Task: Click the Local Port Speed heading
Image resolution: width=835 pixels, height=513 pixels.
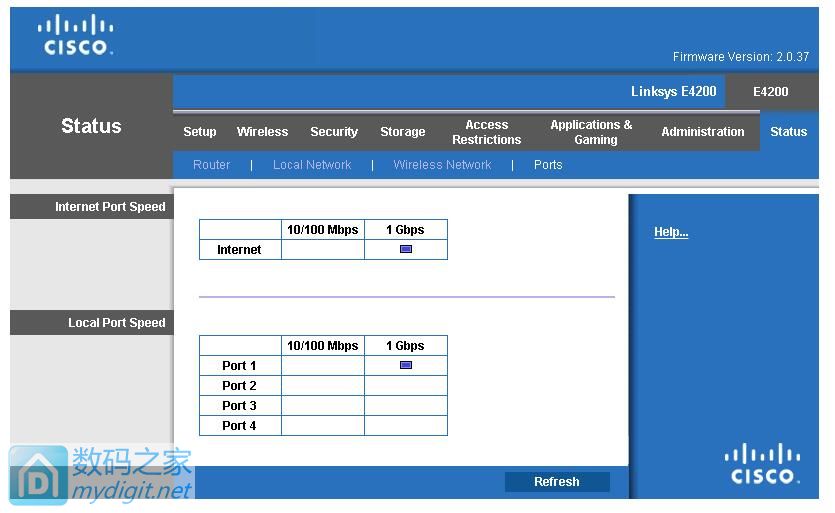Action: pyautogui.click(x=117, y=323)
